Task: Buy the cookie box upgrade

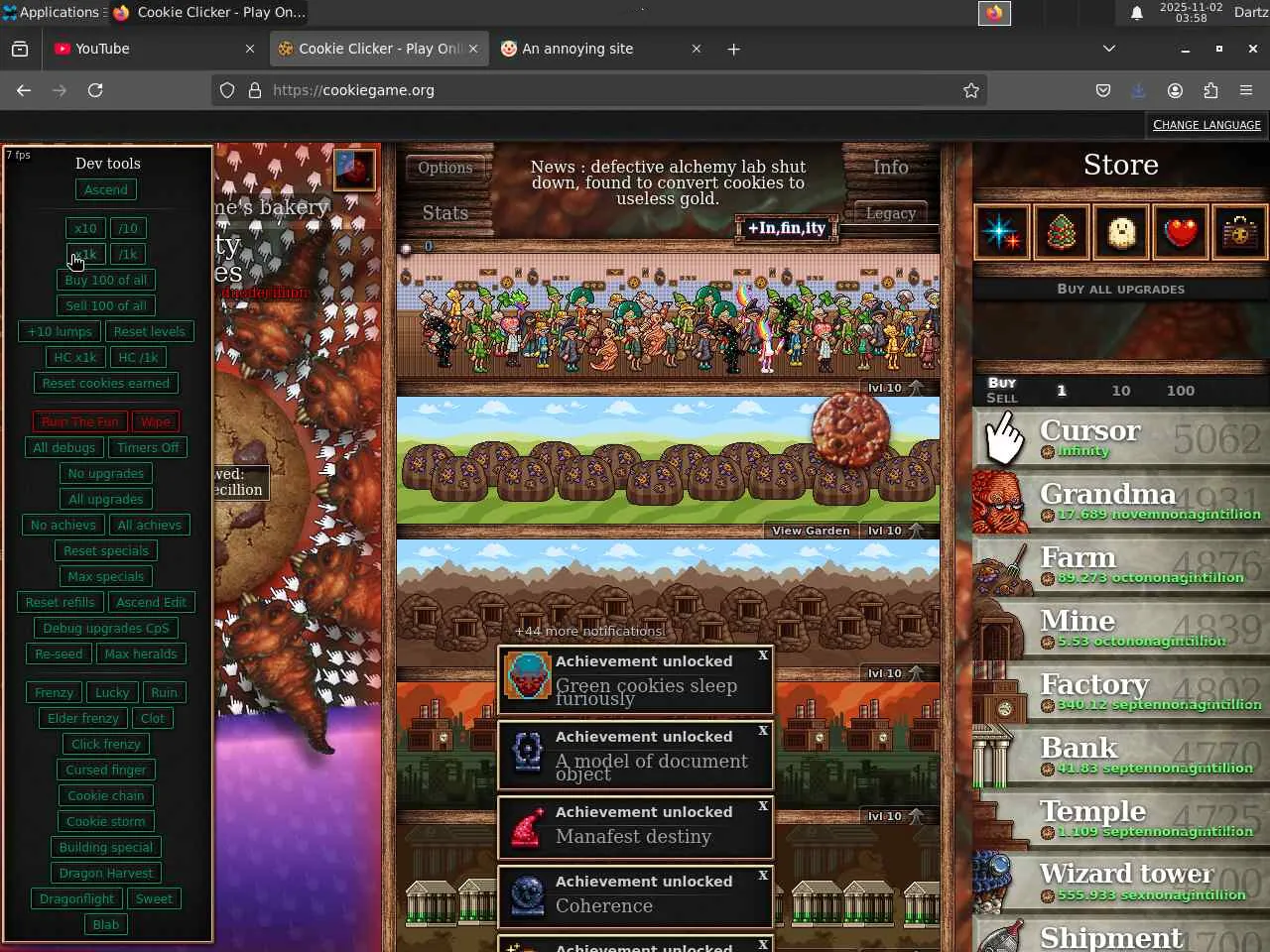Action: (1240, 232)
